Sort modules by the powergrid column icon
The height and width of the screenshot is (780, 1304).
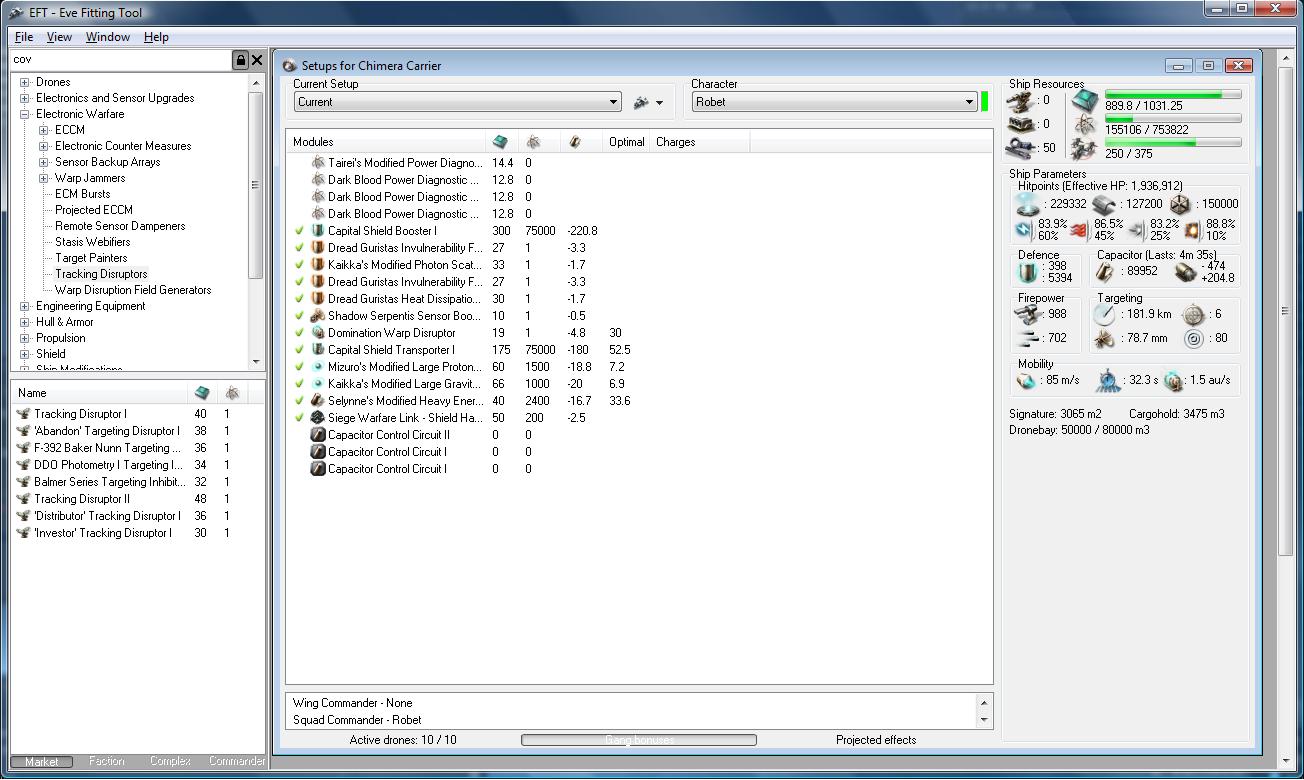click(533, 142)
